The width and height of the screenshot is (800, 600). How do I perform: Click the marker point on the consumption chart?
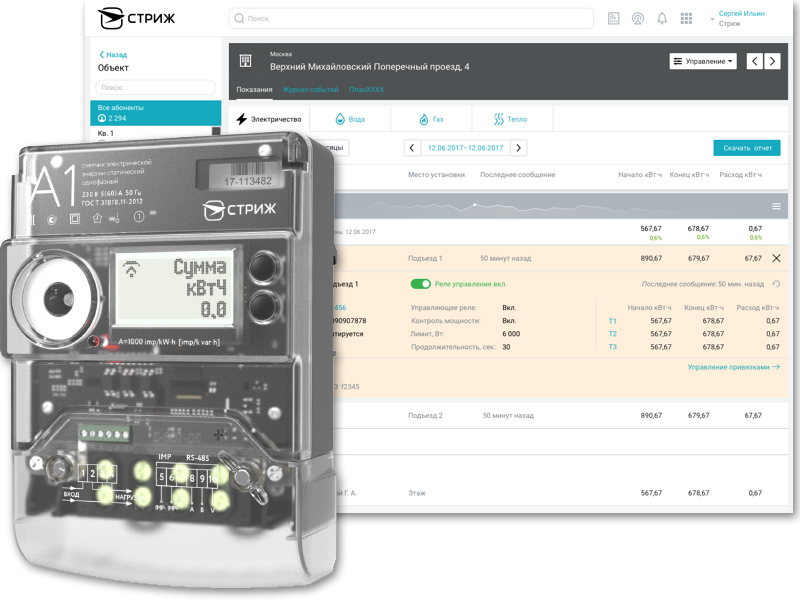pos(474,205)
